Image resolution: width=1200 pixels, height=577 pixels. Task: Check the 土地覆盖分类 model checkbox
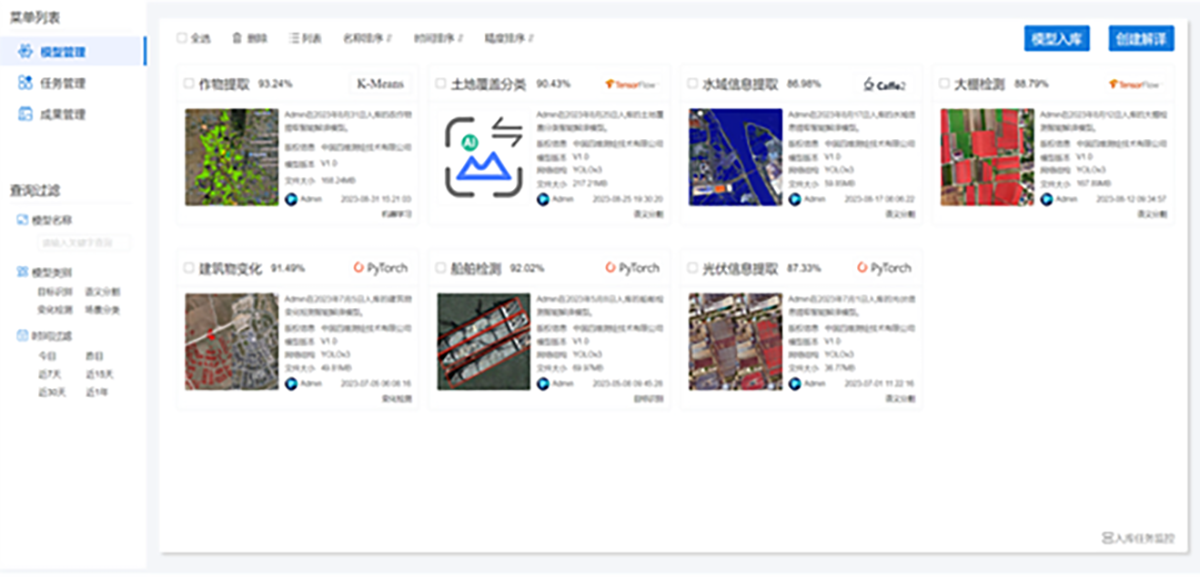pyautogui.click(x=441, y=84)
